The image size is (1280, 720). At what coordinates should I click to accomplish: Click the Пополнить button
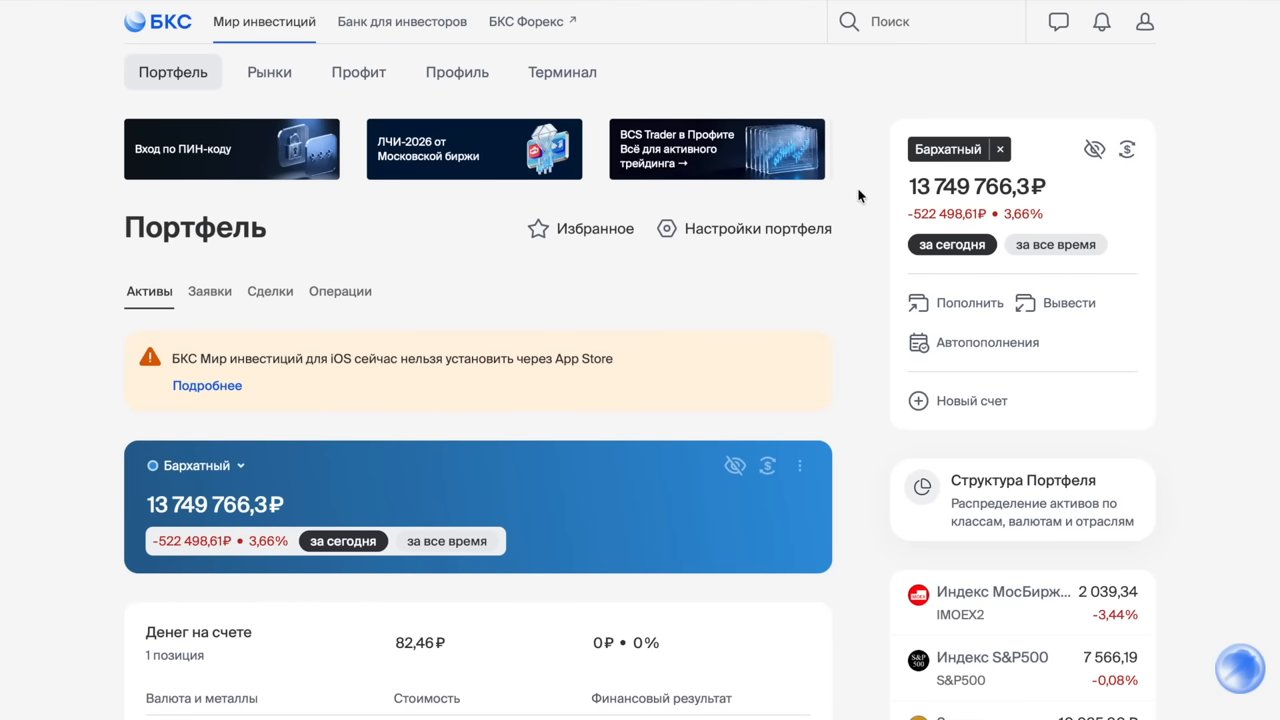(x=956, y=303)
